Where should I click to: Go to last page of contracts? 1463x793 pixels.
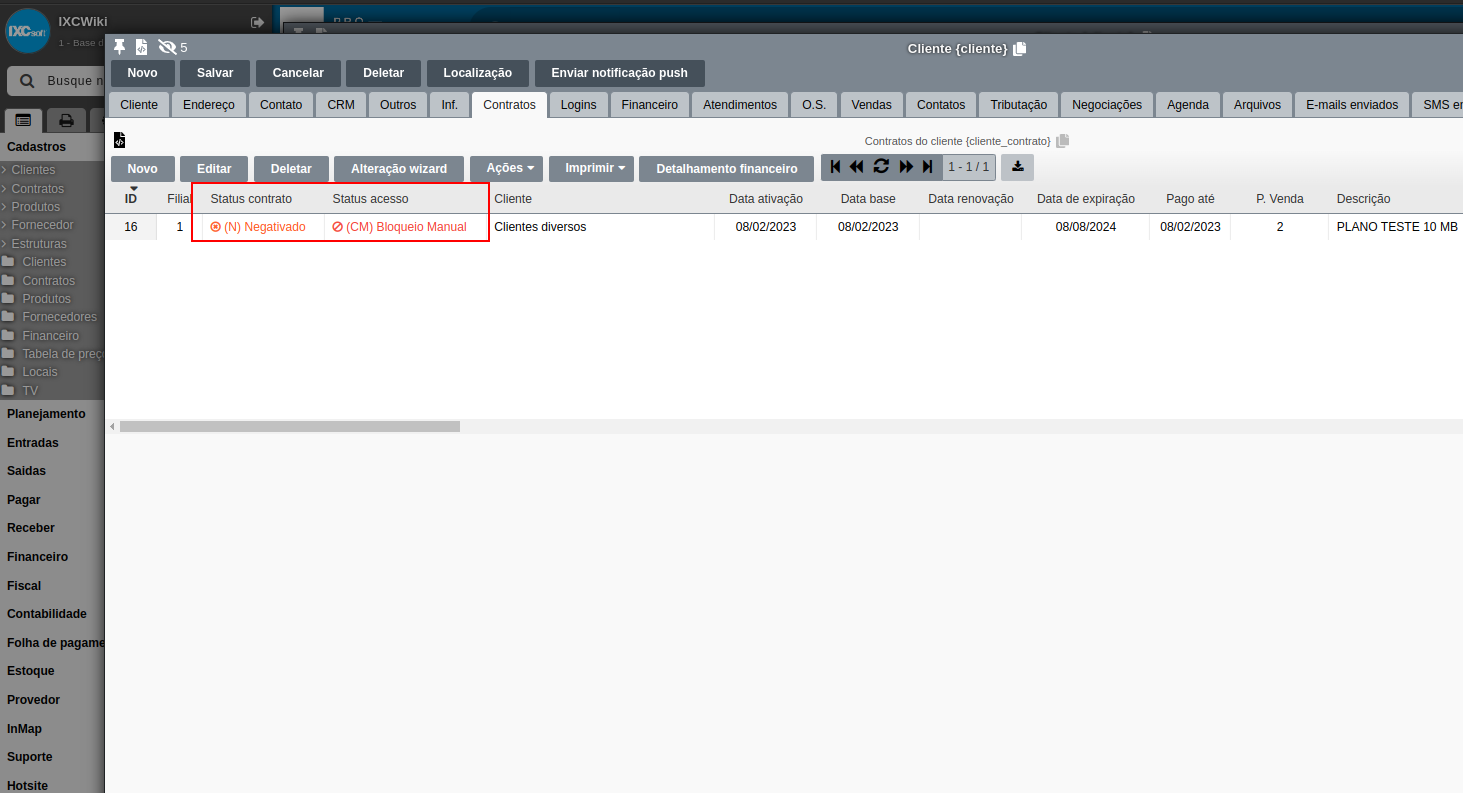point(927,167)
